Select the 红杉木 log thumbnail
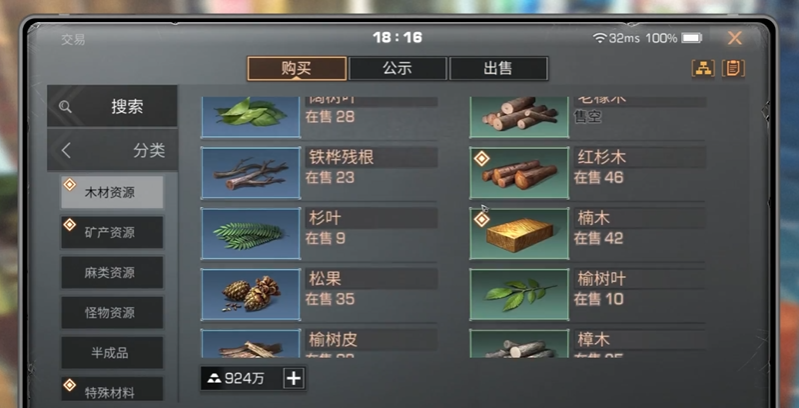The image size is (799, 408). tap(519, 173)
